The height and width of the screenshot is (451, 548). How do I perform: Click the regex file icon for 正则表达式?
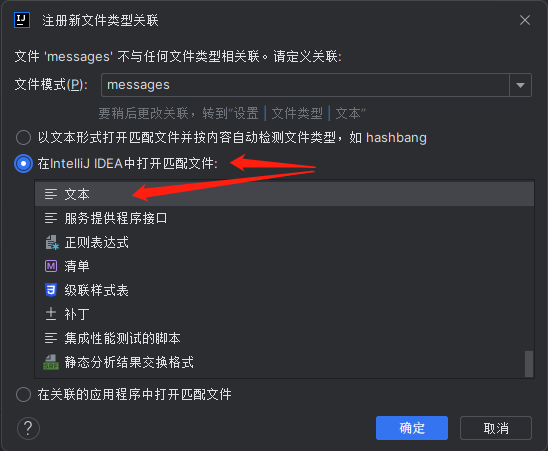52,242
